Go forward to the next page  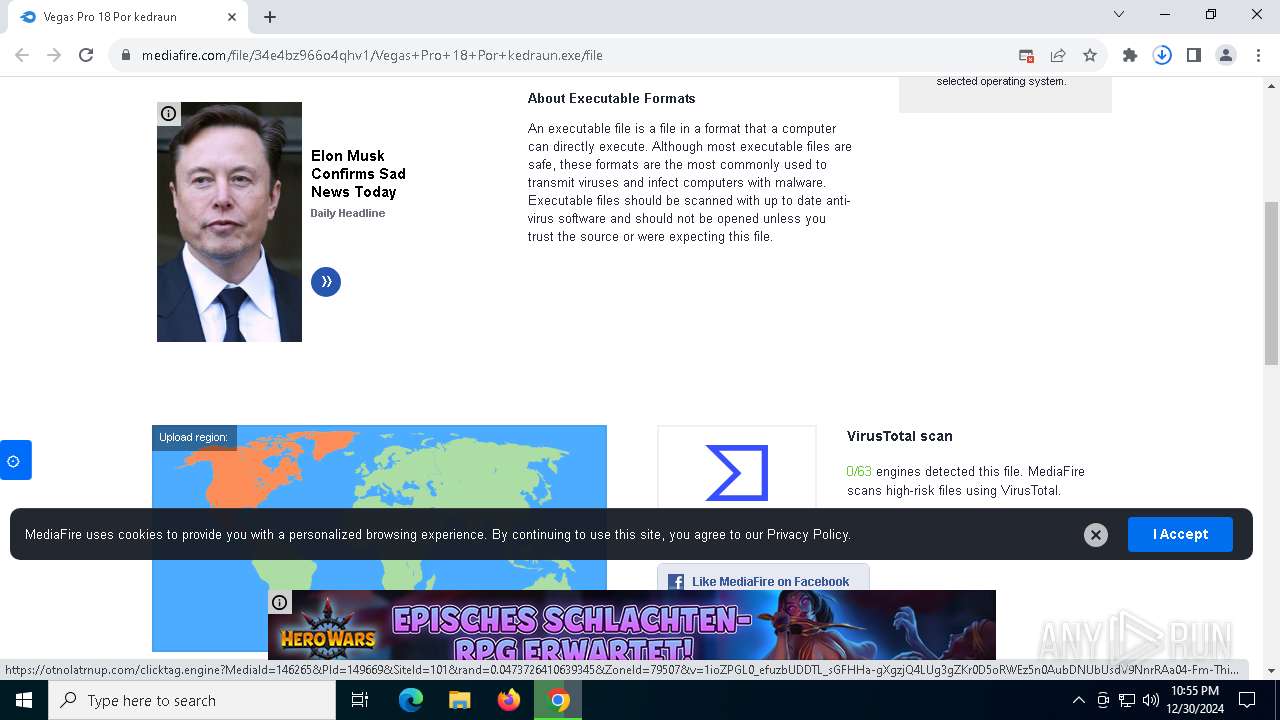(54, 55)
